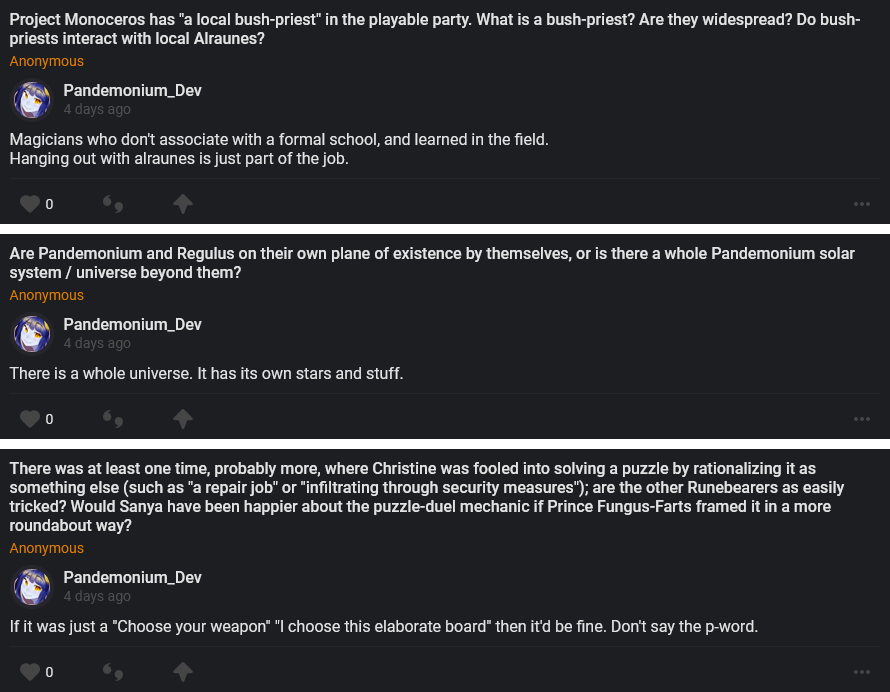Quote the Choose your weapon answer
890x692 pixels.
click(x=113, y=671)
